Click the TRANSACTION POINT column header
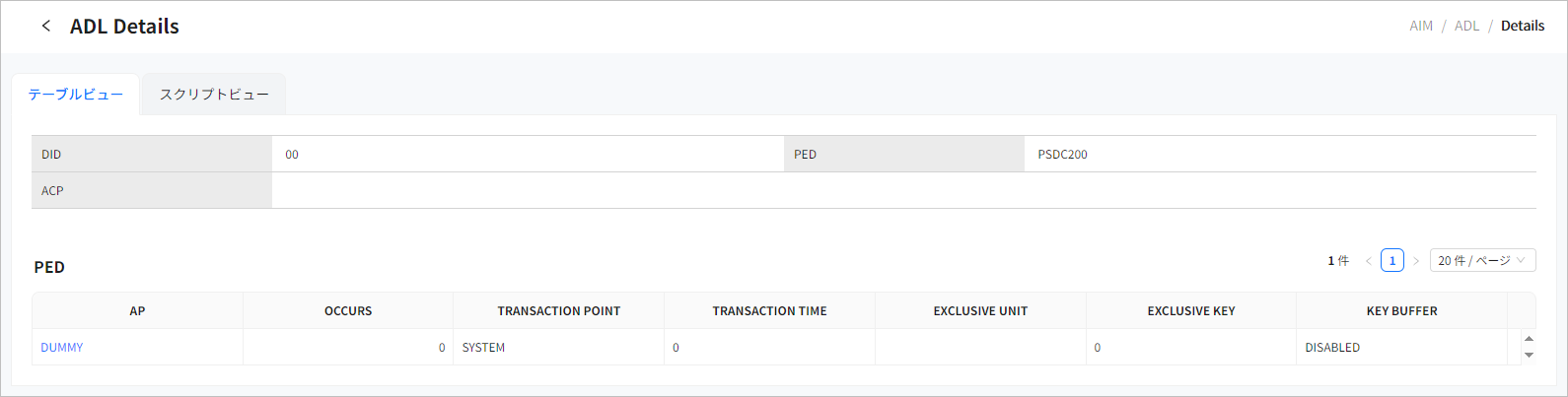1568x397 pixels. click(558, 311)
